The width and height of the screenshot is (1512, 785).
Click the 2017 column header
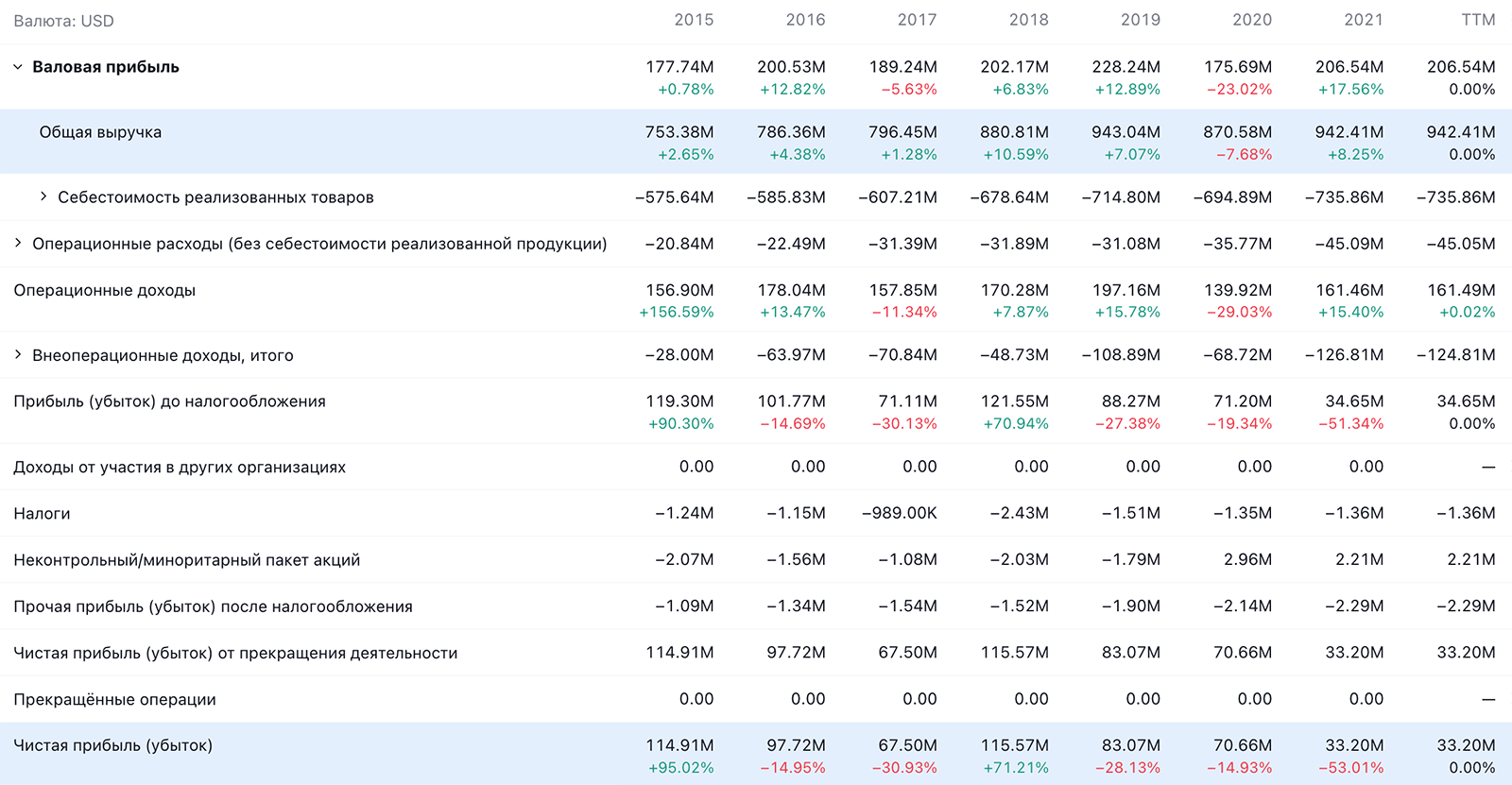(x=917, y=20)
